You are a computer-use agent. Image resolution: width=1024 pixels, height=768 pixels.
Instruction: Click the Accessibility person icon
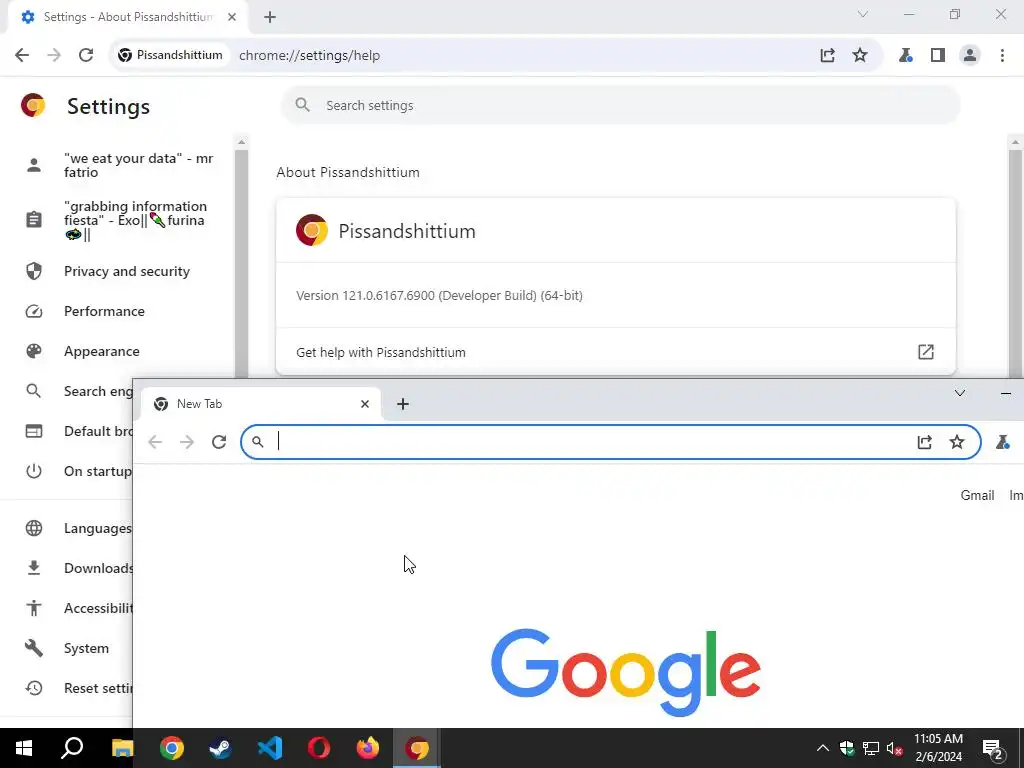(x=33, y=608)
